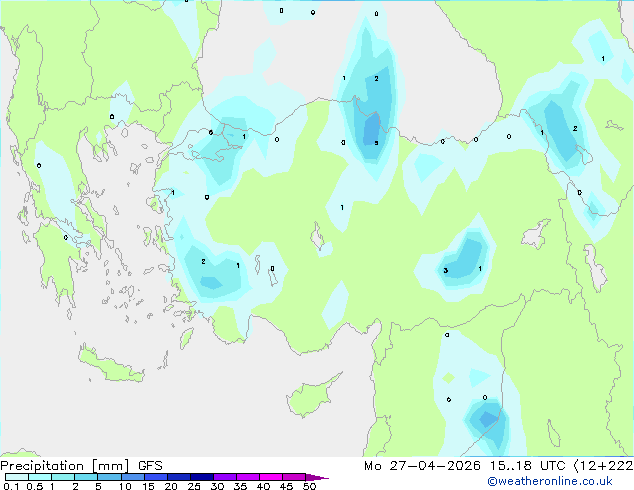This screenshot has height=490, width=634.
Task: Select the 35–40 mm legend color swatch
Action: [x=247, y=477]
